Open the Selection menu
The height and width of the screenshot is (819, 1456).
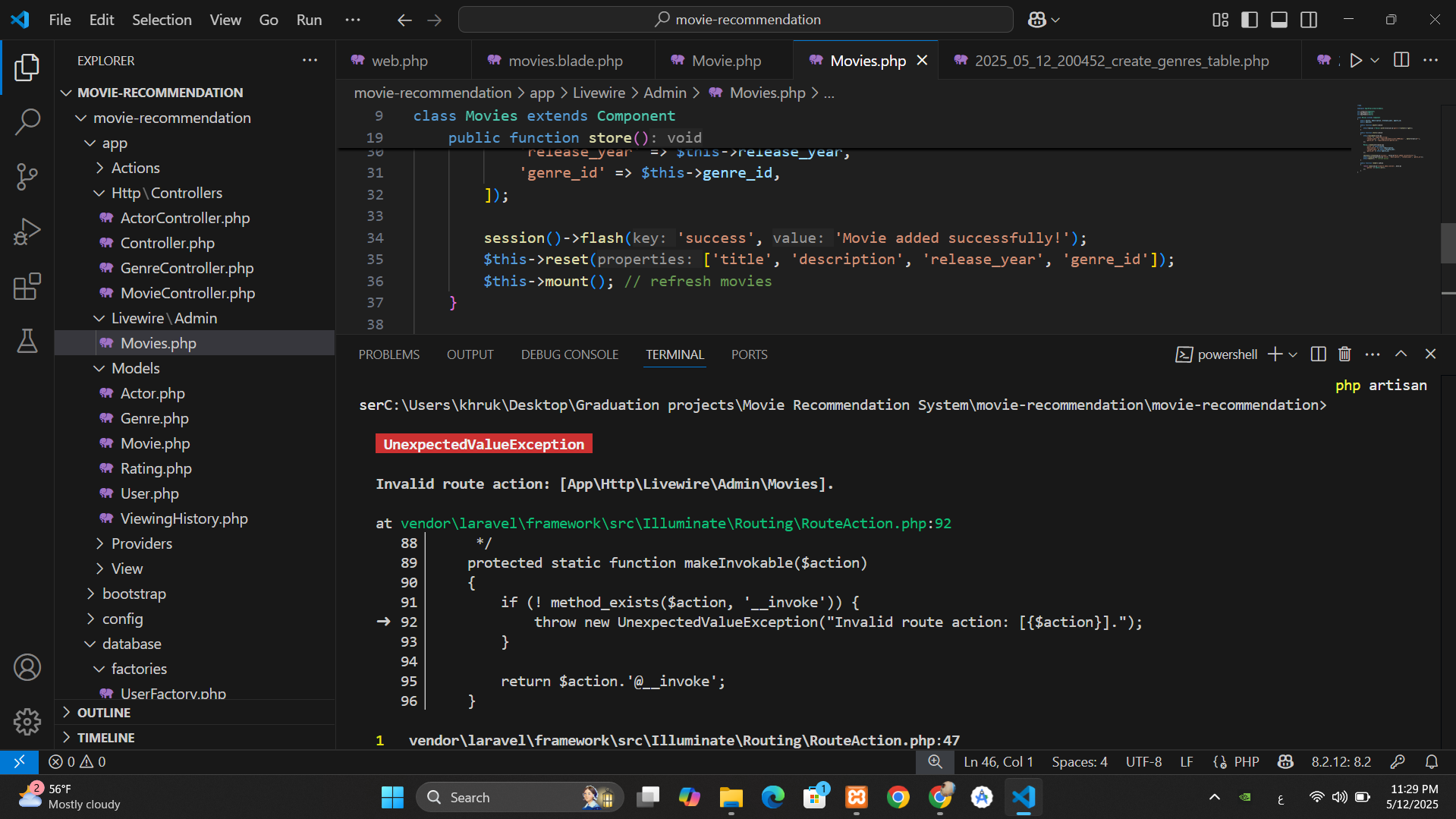162,20
